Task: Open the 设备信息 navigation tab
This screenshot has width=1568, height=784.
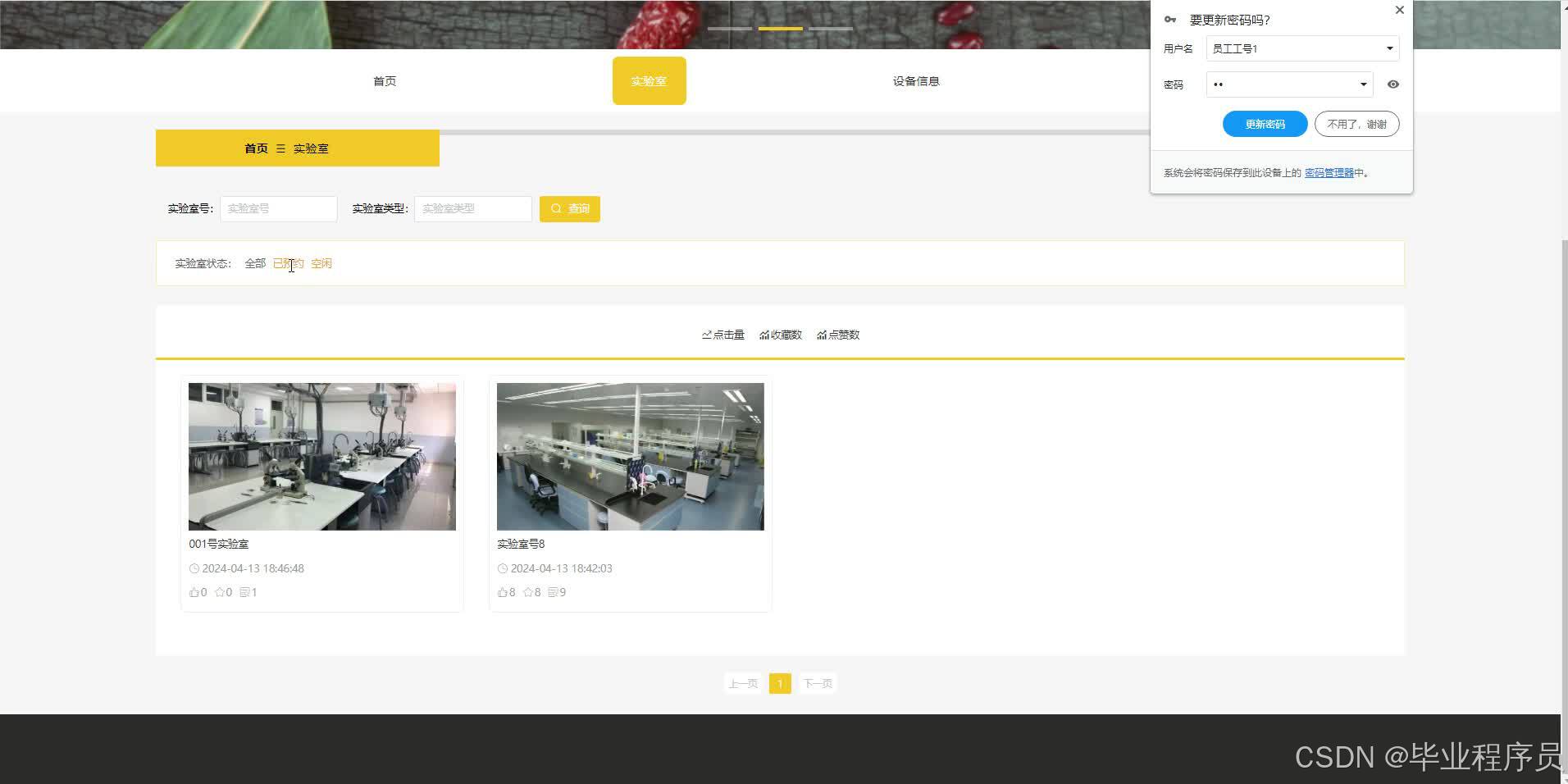Action: (916, 81)
